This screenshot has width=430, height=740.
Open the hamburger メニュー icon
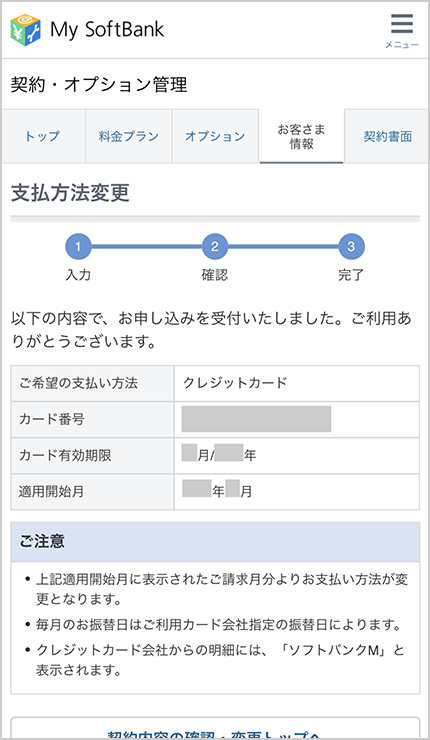coord(402,31)
